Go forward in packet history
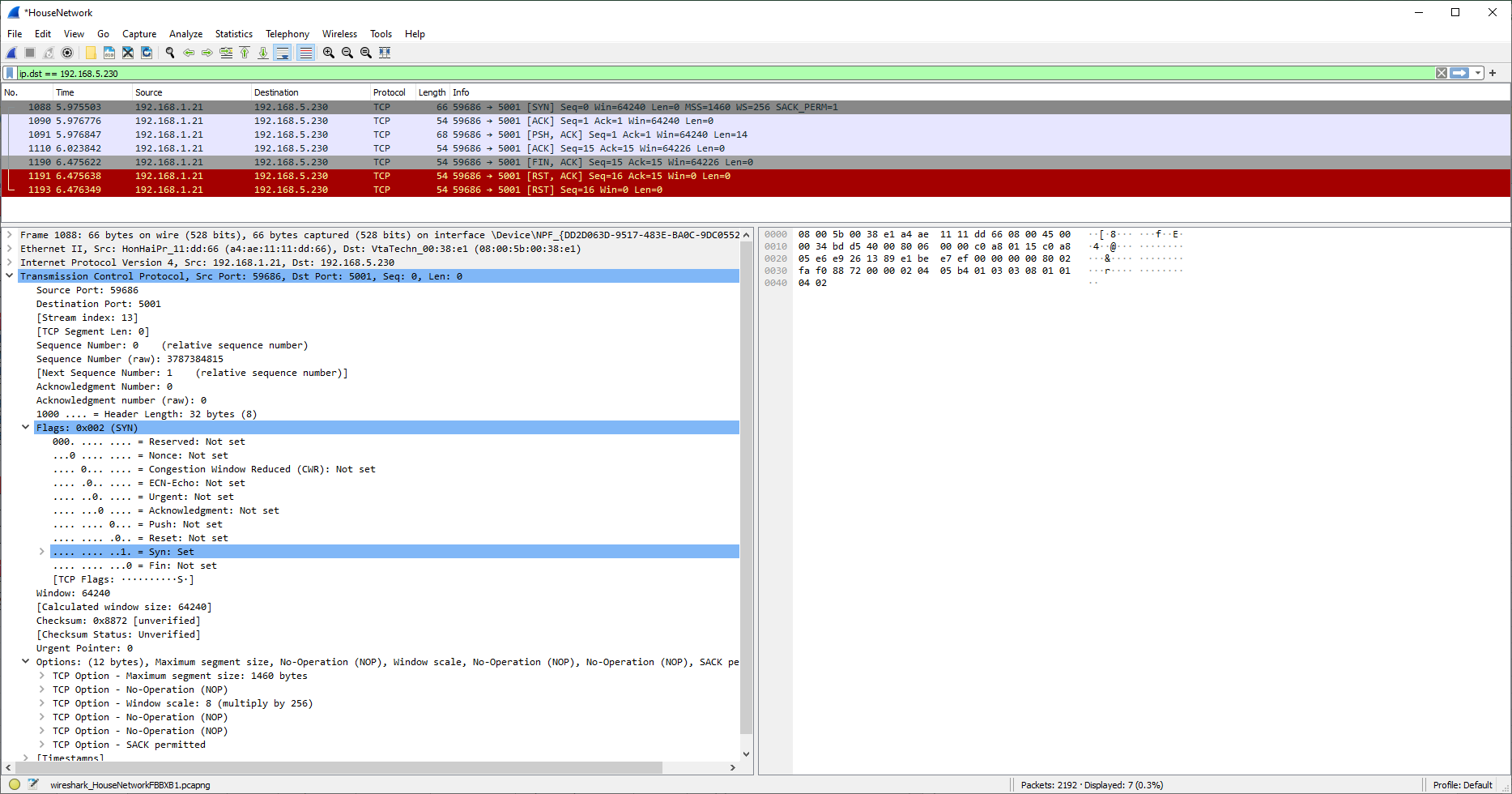The width and height of the screenshot is (1512, 794). tap(207, 53)
